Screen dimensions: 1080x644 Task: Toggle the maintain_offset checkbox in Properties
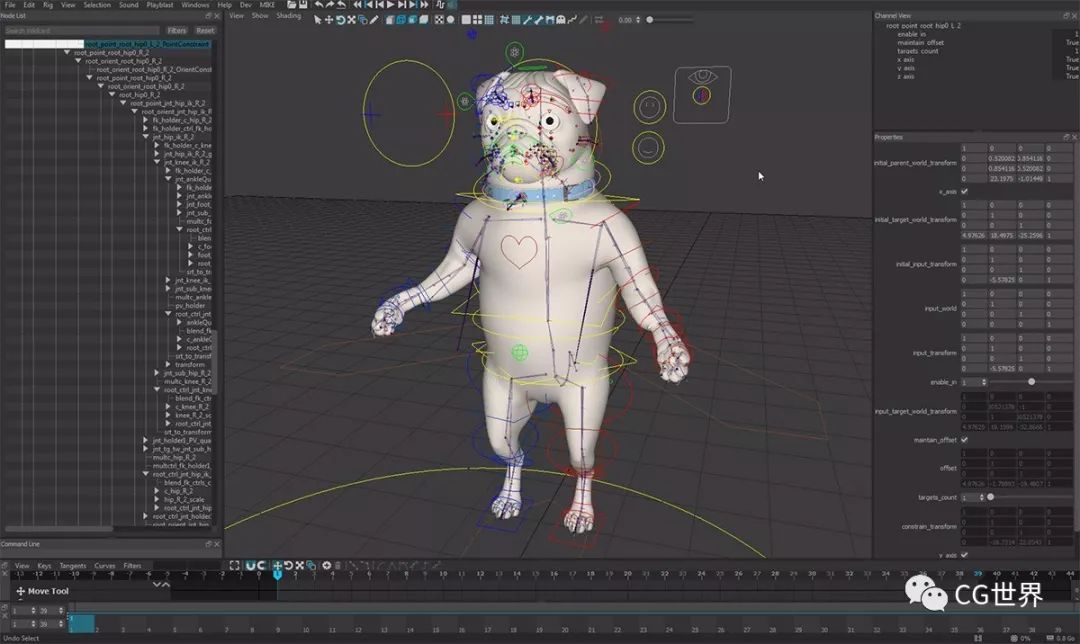pos(964,439)
